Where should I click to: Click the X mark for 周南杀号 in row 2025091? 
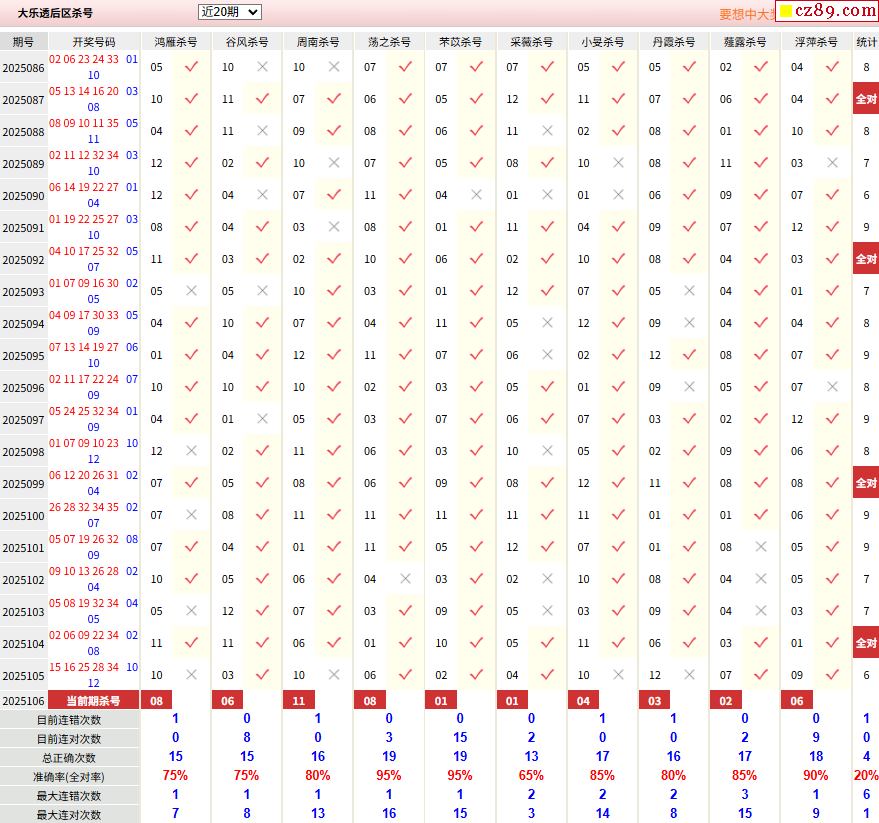click(x=334, y=226)
